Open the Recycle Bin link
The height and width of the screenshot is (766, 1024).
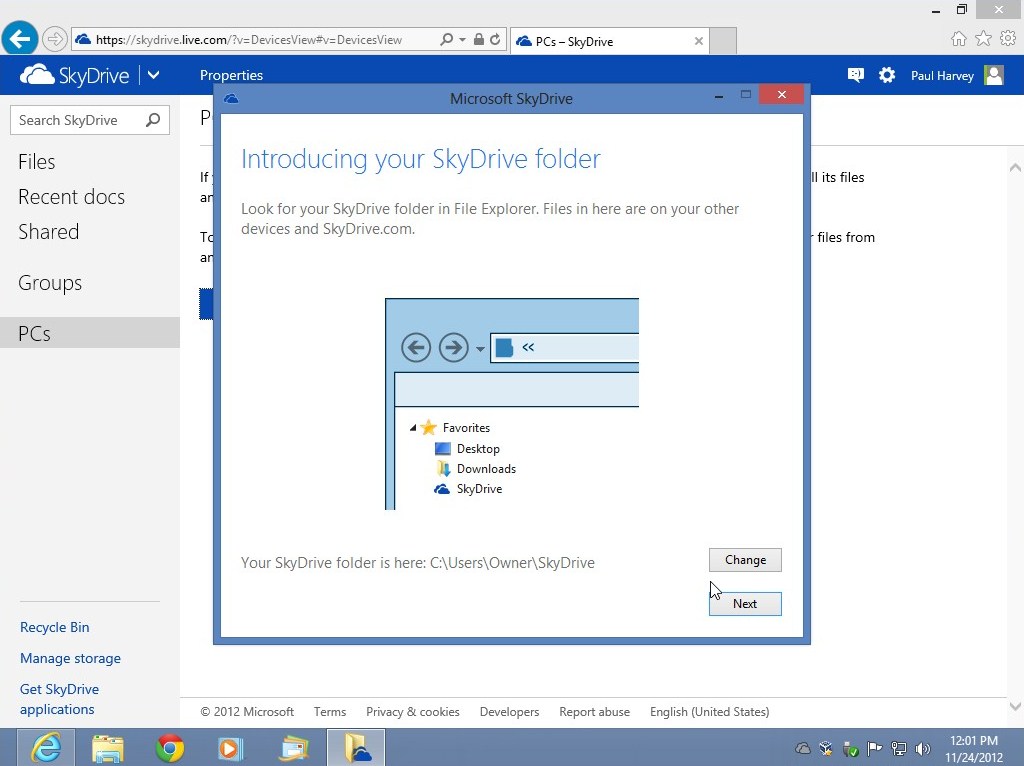coord(54,627)
